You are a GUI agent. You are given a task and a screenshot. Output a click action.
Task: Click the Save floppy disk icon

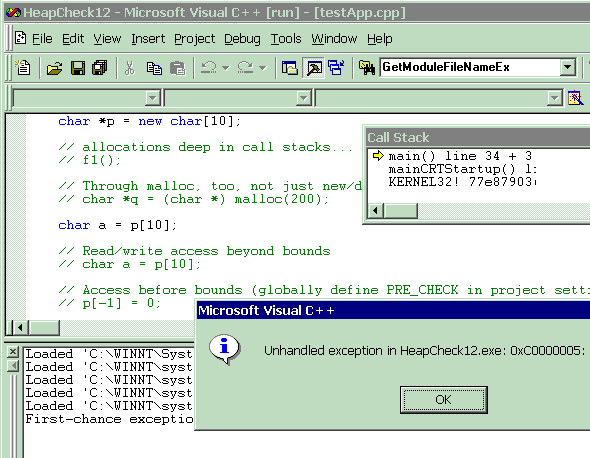[78, 68]
